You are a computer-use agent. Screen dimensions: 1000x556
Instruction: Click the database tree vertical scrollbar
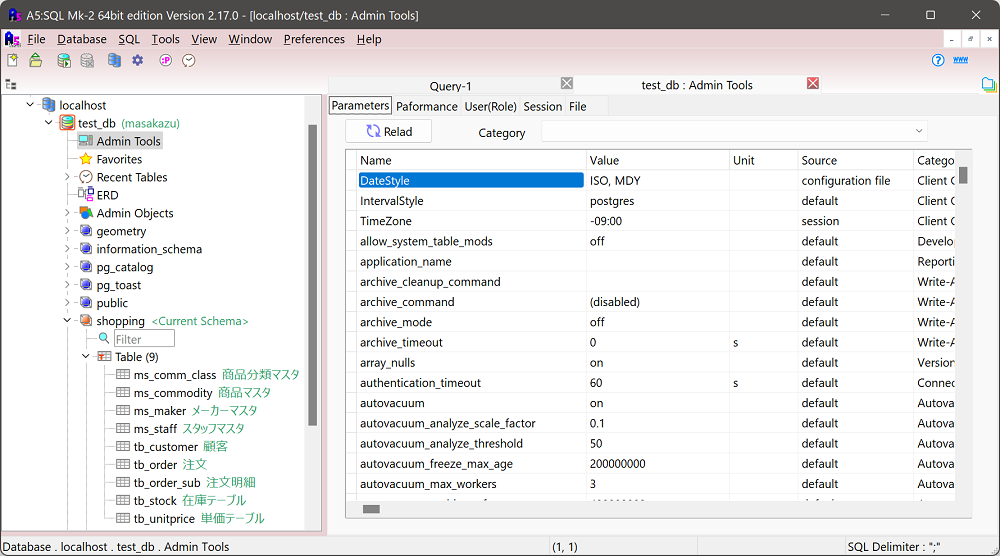[312, 275]
